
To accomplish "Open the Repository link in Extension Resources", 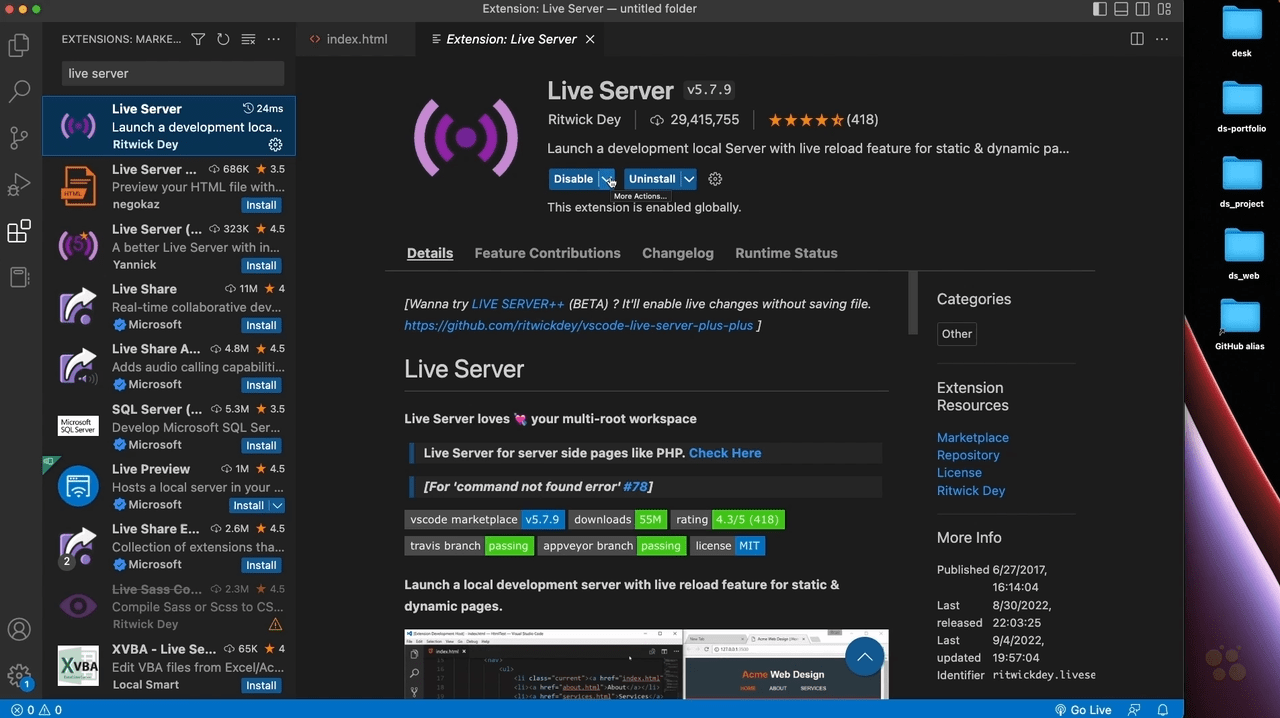I will [967, 455].
